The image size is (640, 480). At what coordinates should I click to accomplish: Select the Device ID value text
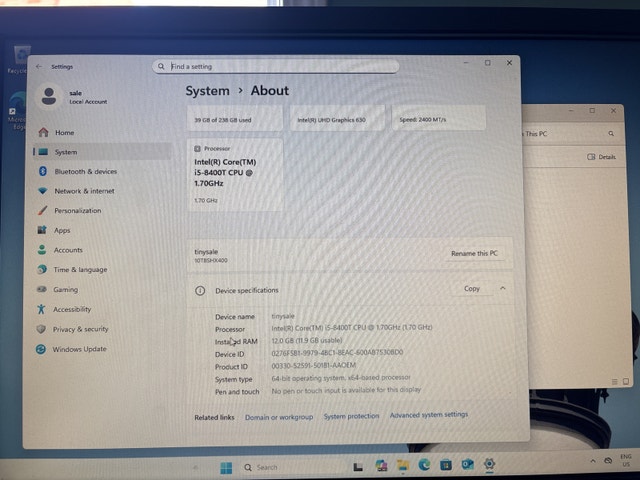(337, 352)
